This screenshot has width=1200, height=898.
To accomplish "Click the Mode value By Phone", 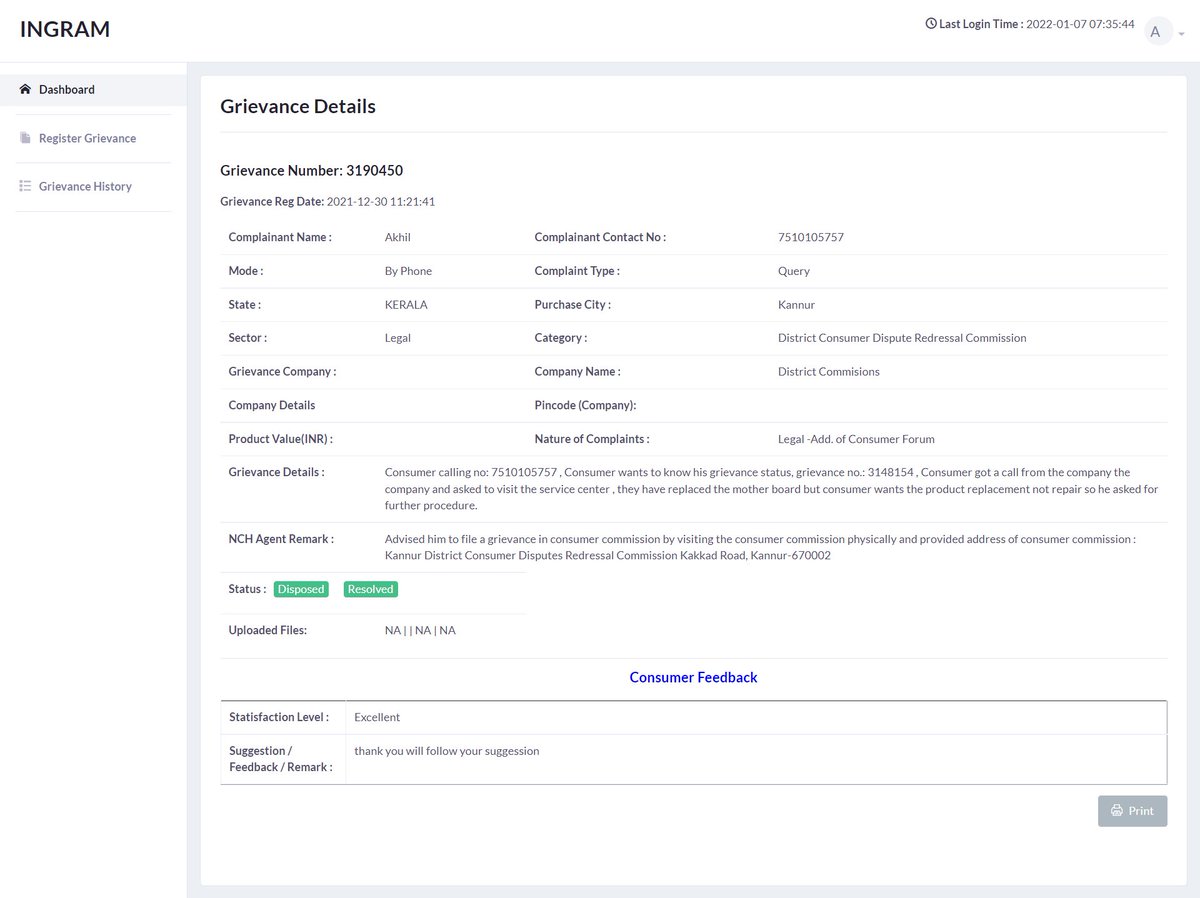I will [408, 271].
